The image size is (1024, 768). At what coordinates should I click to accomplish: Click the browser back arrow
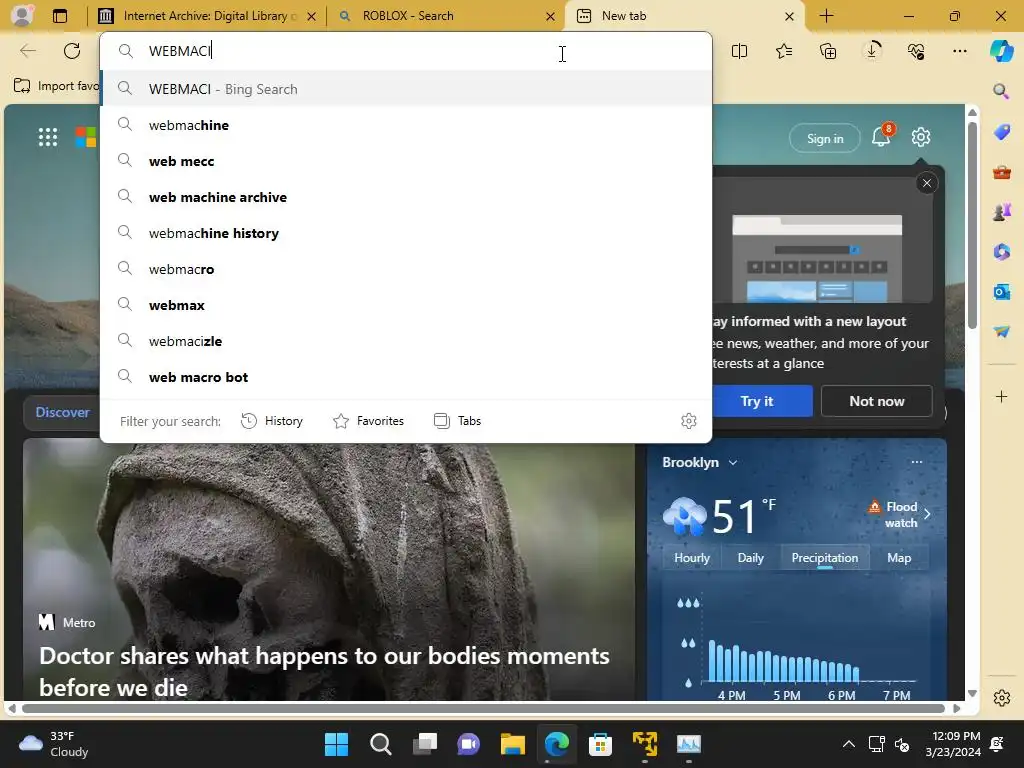[x=27, y=51]
